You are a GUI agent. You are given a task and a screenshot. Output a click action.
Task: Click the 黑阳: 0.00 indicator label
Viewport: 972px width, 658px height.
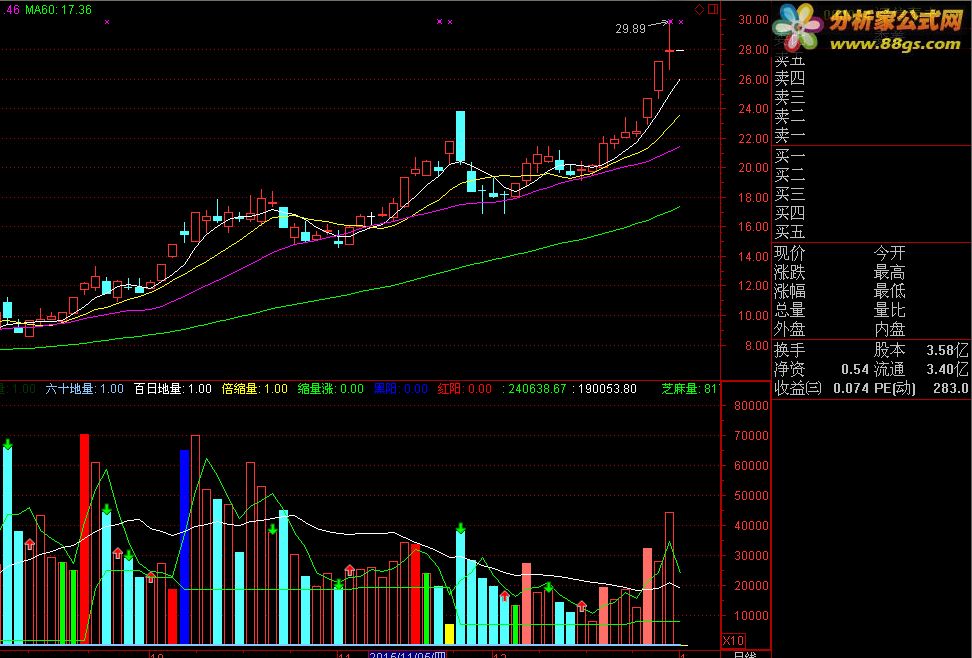(400, 389)
